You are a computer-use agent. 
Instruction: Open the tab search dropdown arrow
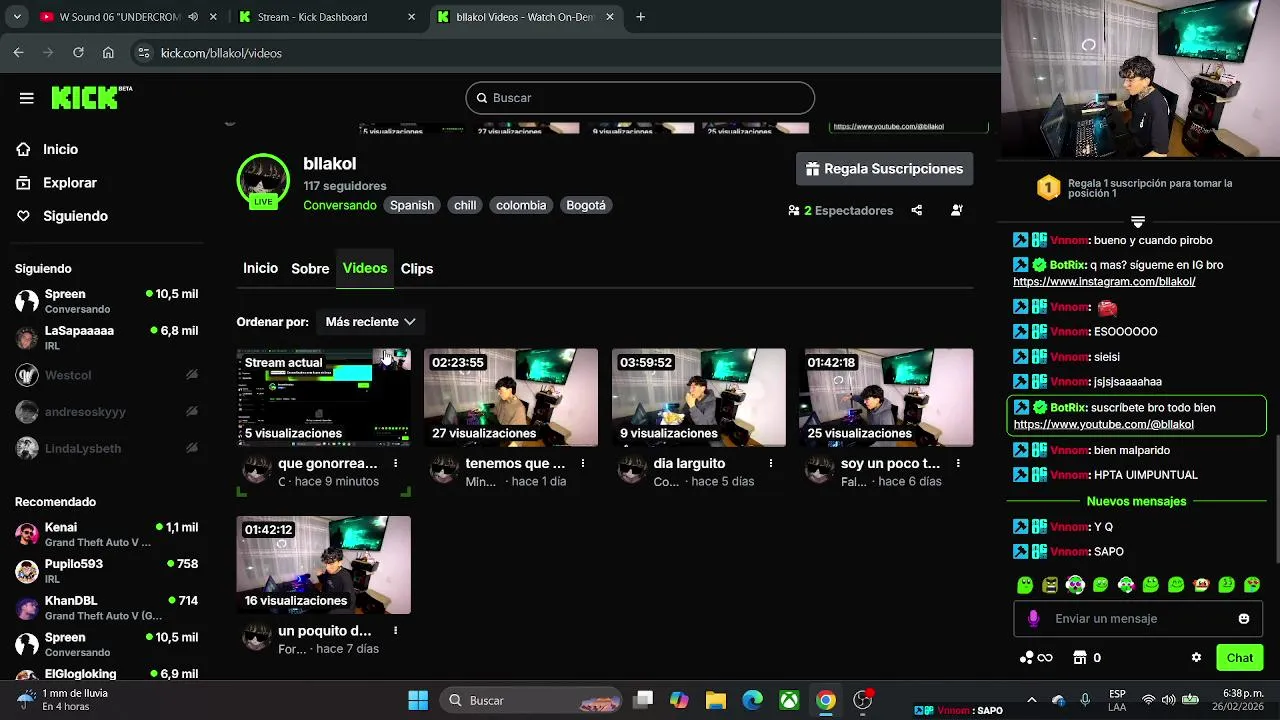coord(16,17)
